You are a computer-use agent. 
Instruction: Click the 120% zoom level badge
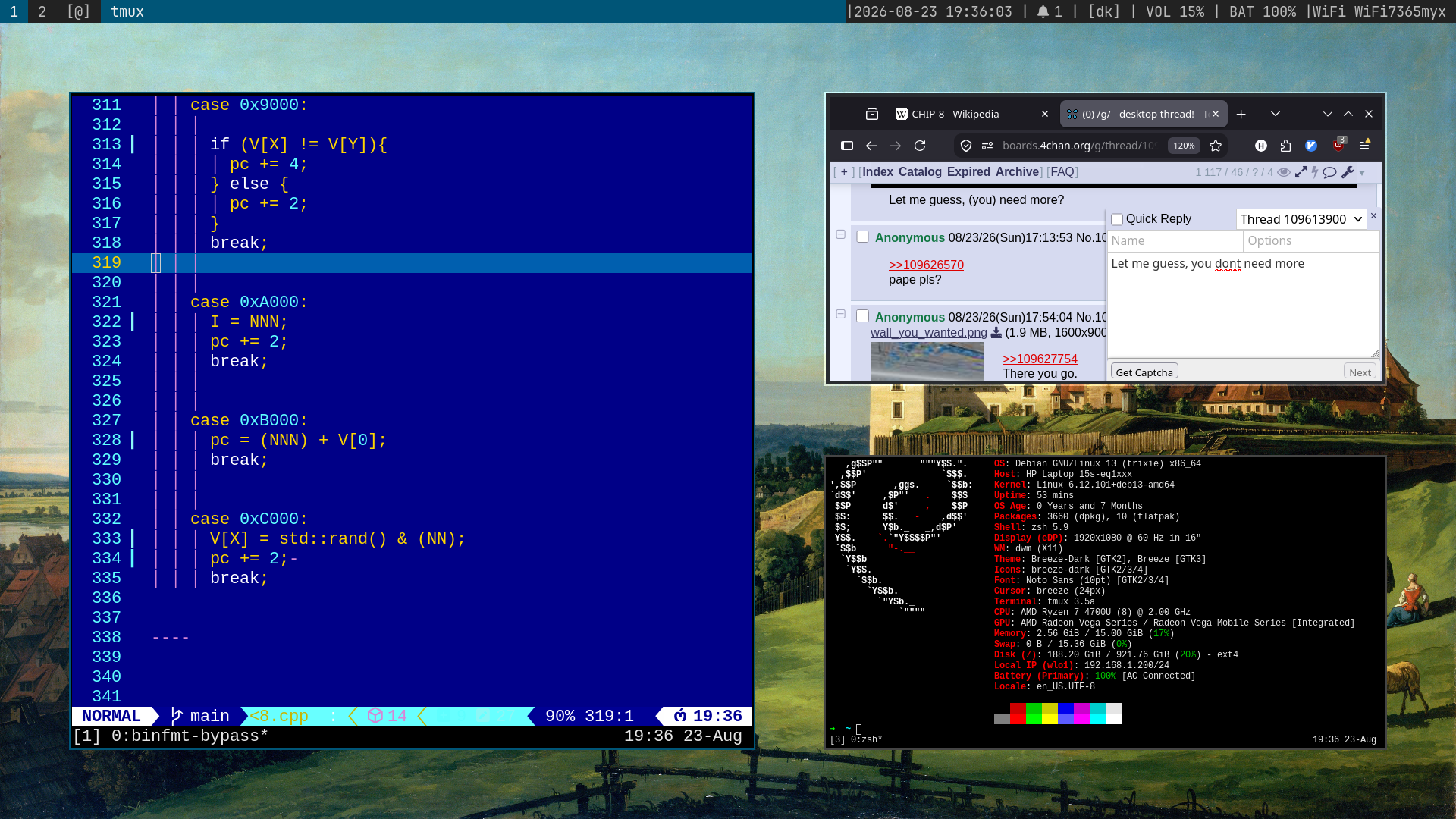1184,146
